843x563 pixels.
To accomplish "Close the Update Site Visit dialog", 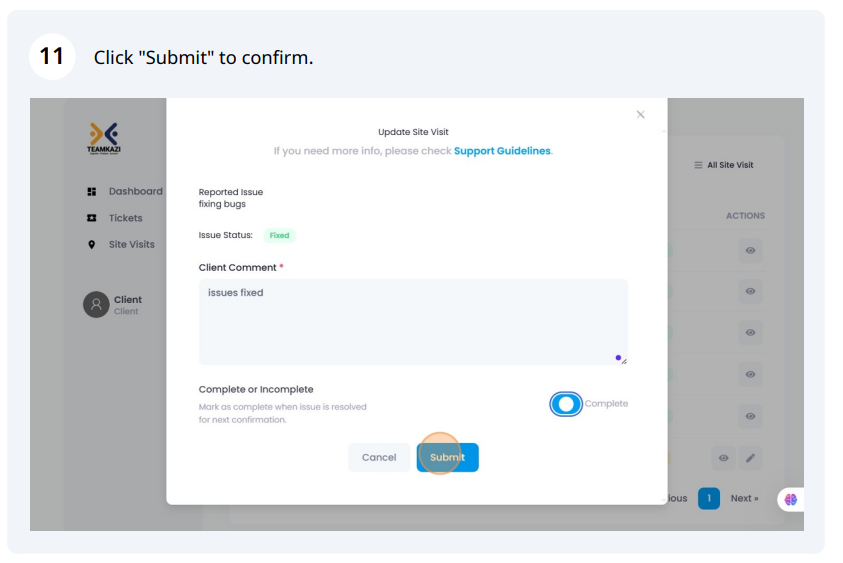I will point(640,115).
